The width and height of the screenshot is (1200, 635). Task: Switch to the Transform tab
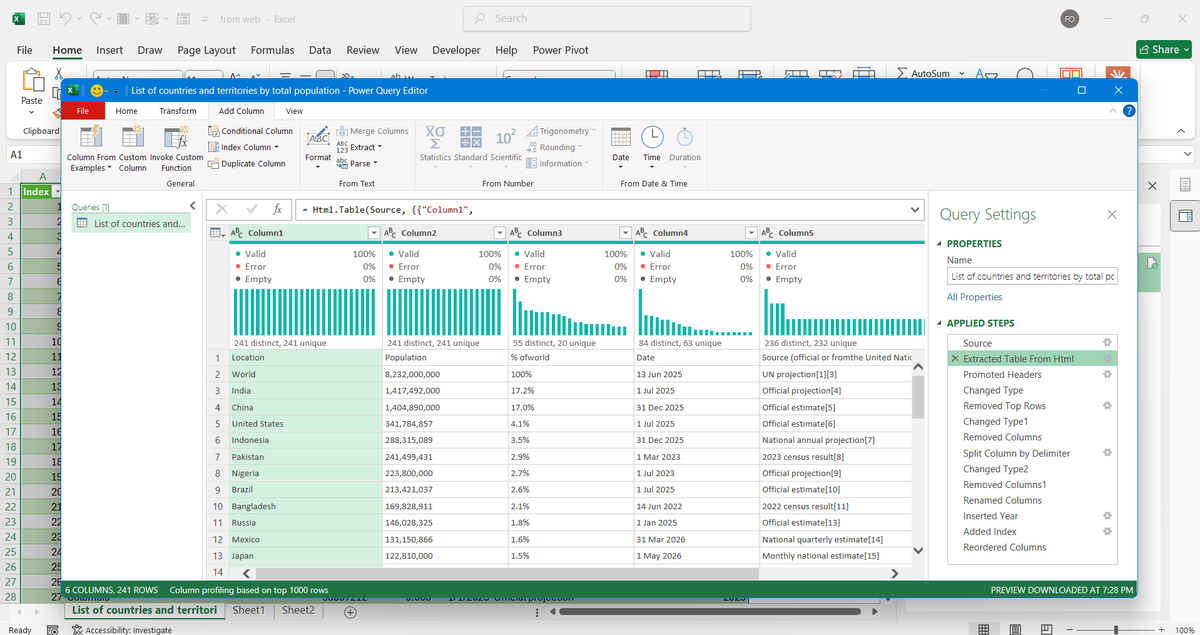click(178, 111)
